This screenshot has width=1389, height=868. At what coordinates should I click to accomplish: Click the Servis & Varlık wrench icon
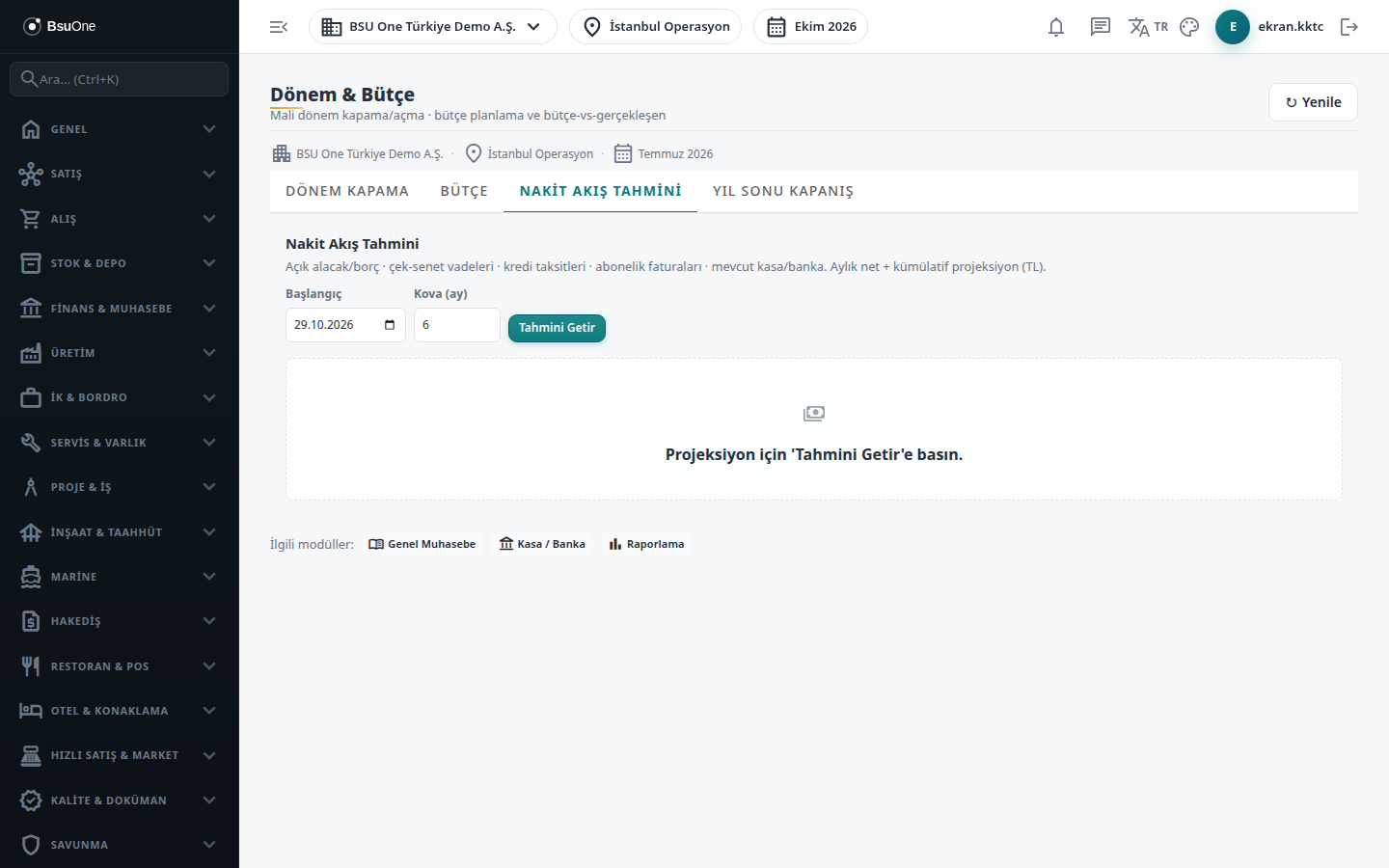(31, 443)
